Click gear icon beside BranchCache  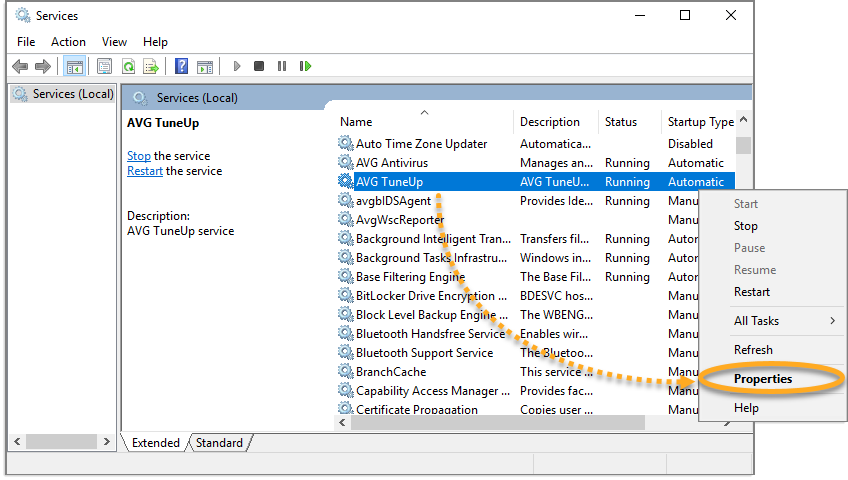346,371
